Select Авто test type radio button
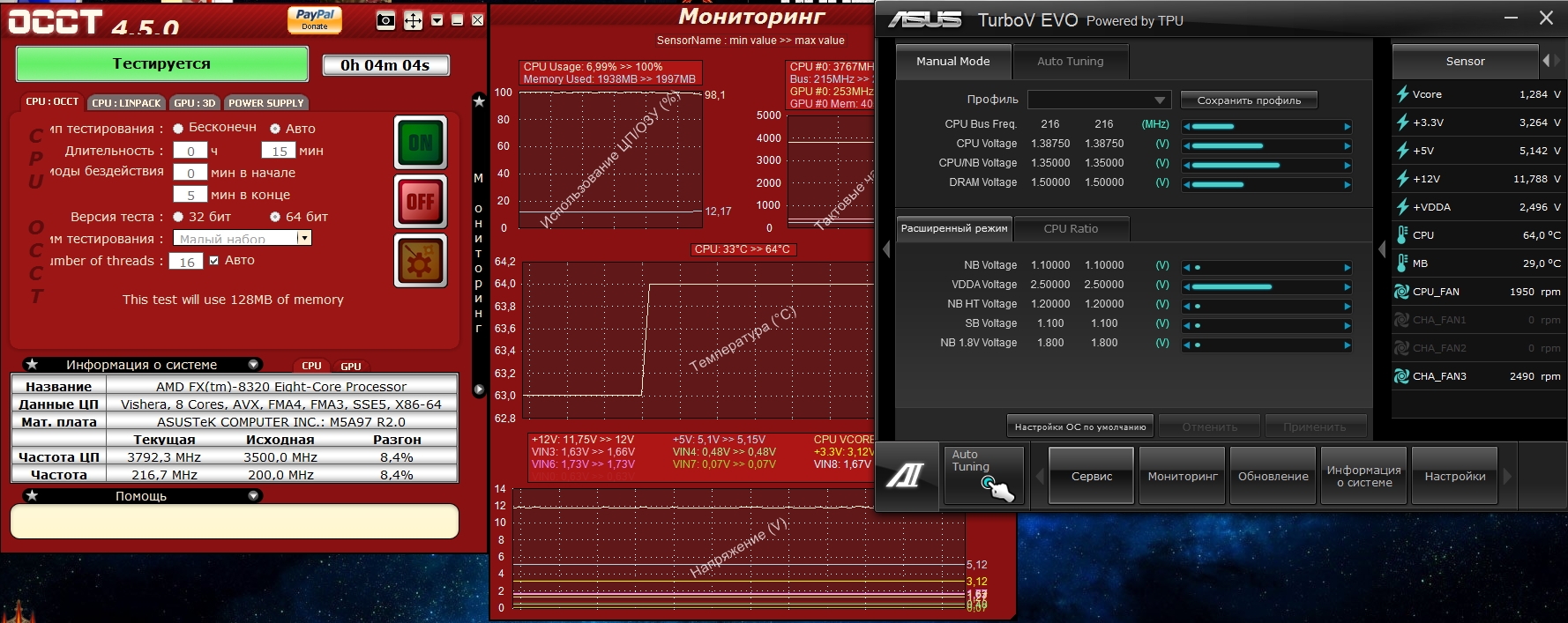This screenshot has height=623, width=1568. [x=275, y=129]
